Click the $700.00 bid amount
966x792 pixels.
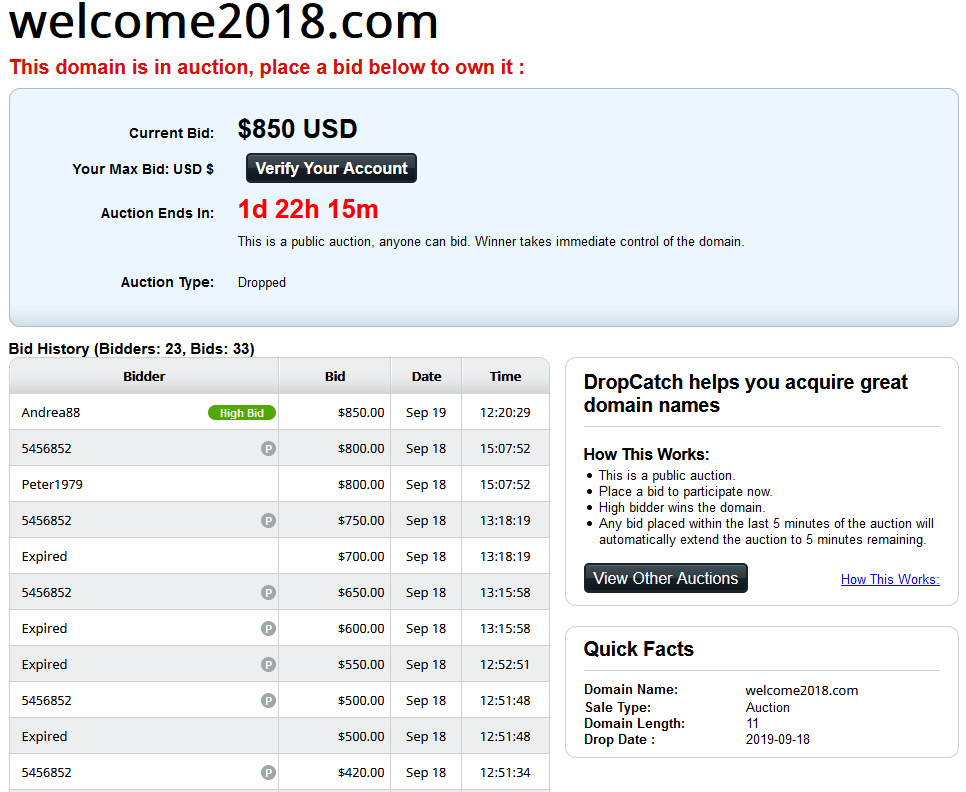coord(361,557)
